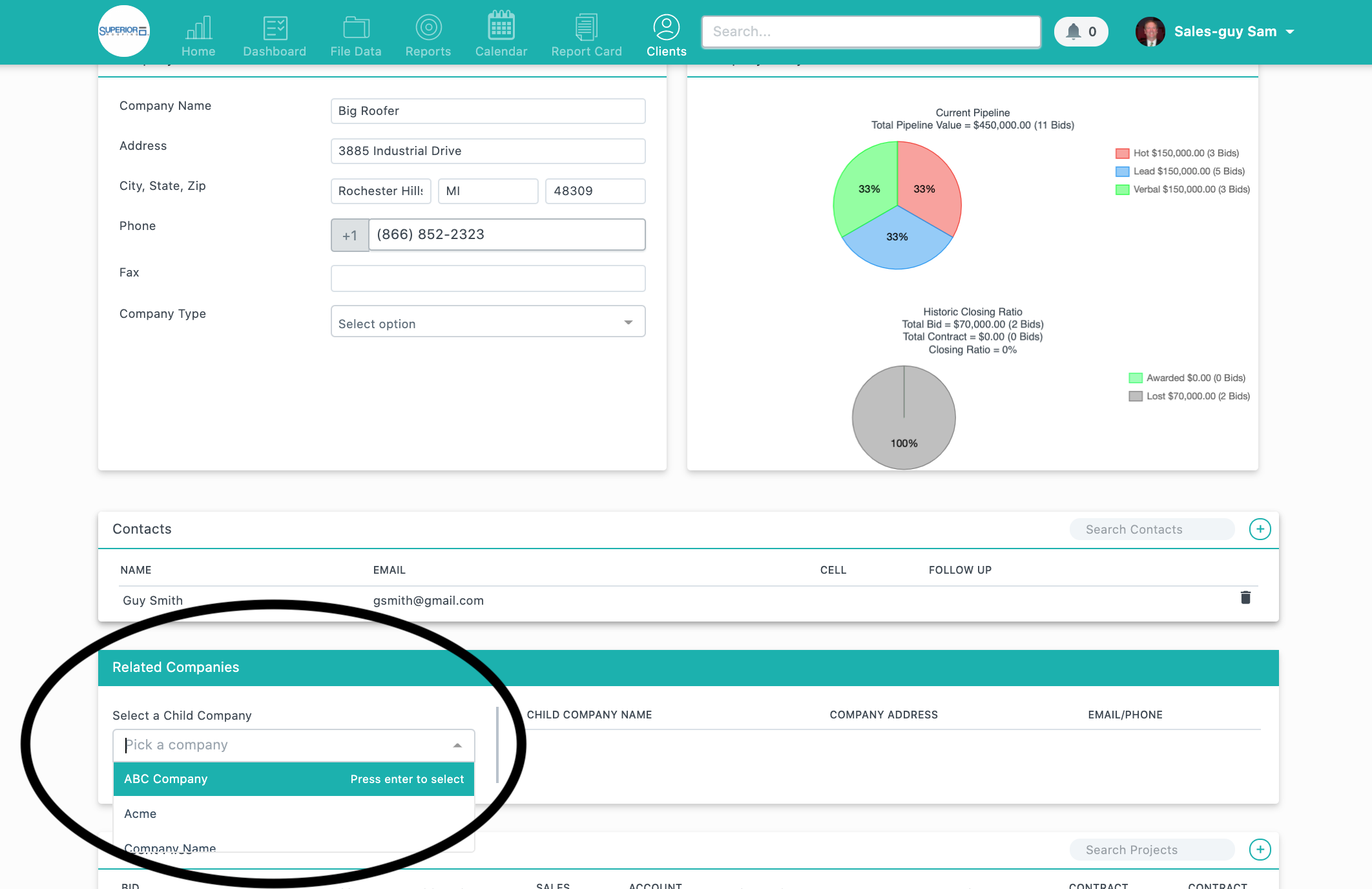Open File Data section

pyautogui.click(x=356, y=36)
